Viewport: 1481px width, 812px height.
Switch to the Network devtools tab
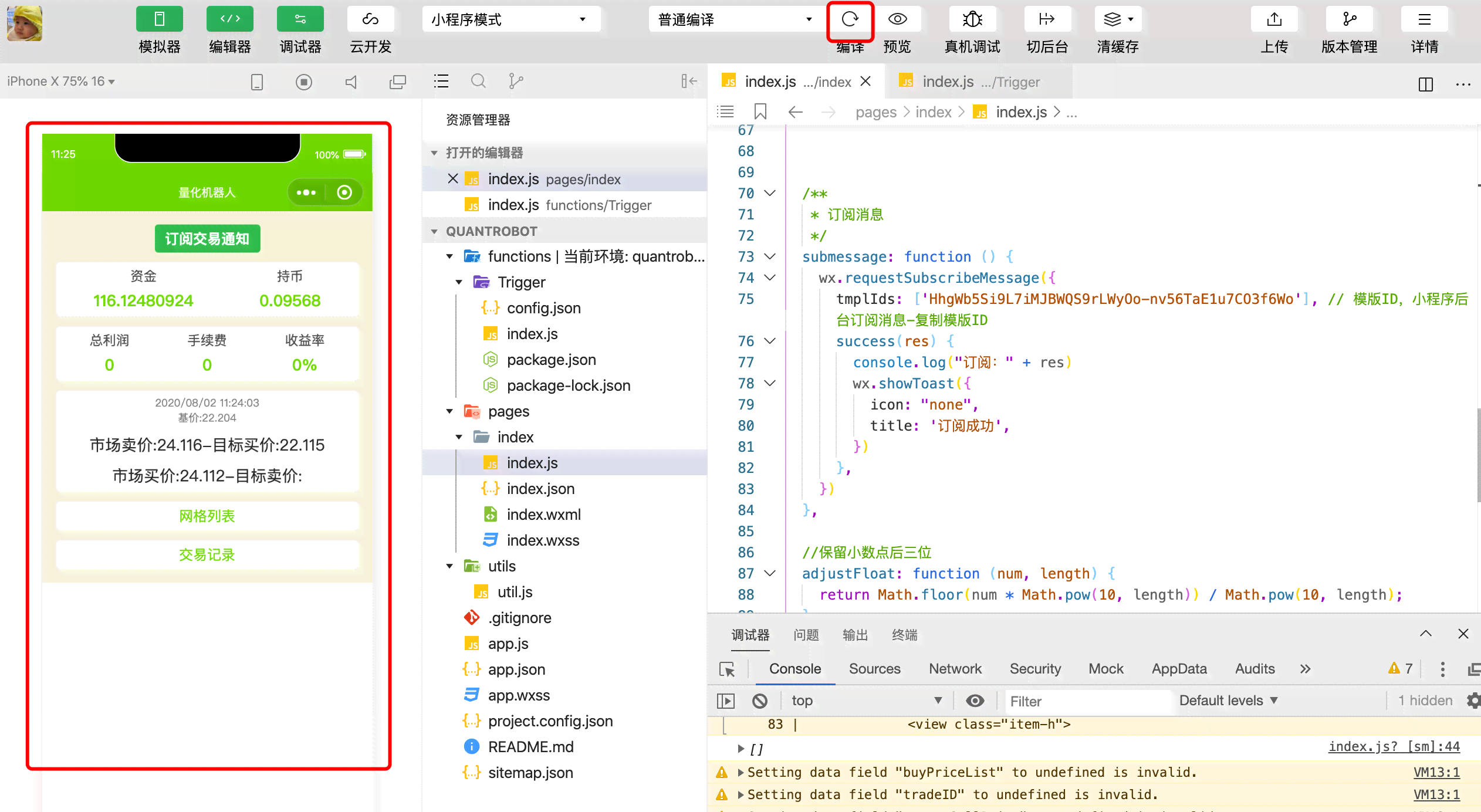[955, 669]
